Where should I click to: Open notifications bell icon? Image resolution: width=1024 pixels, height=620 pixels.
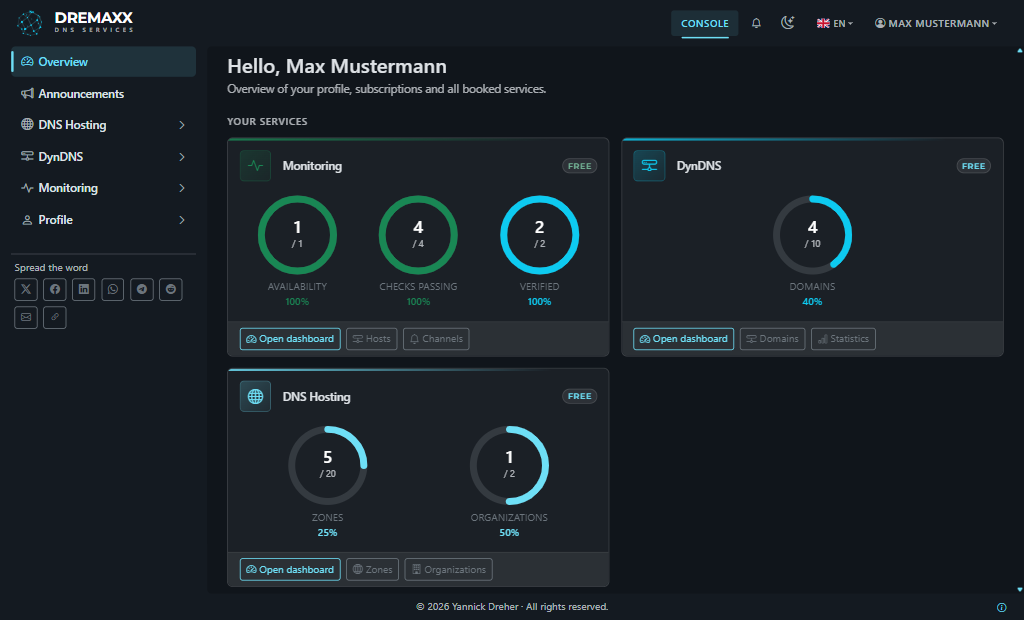(756, 24)
